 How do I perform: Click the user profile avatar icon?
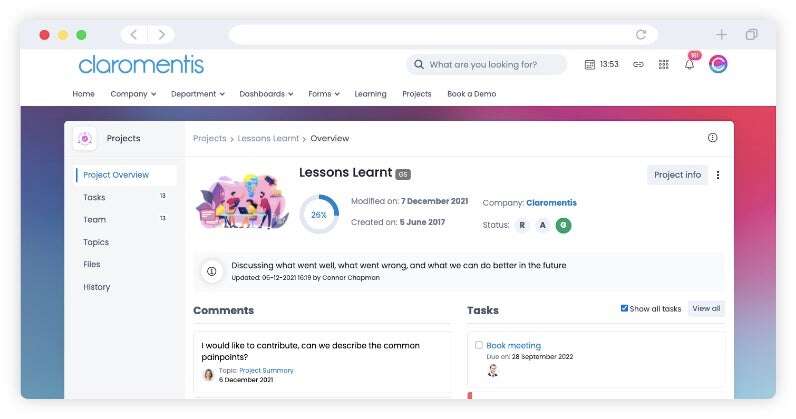(718, 64)
